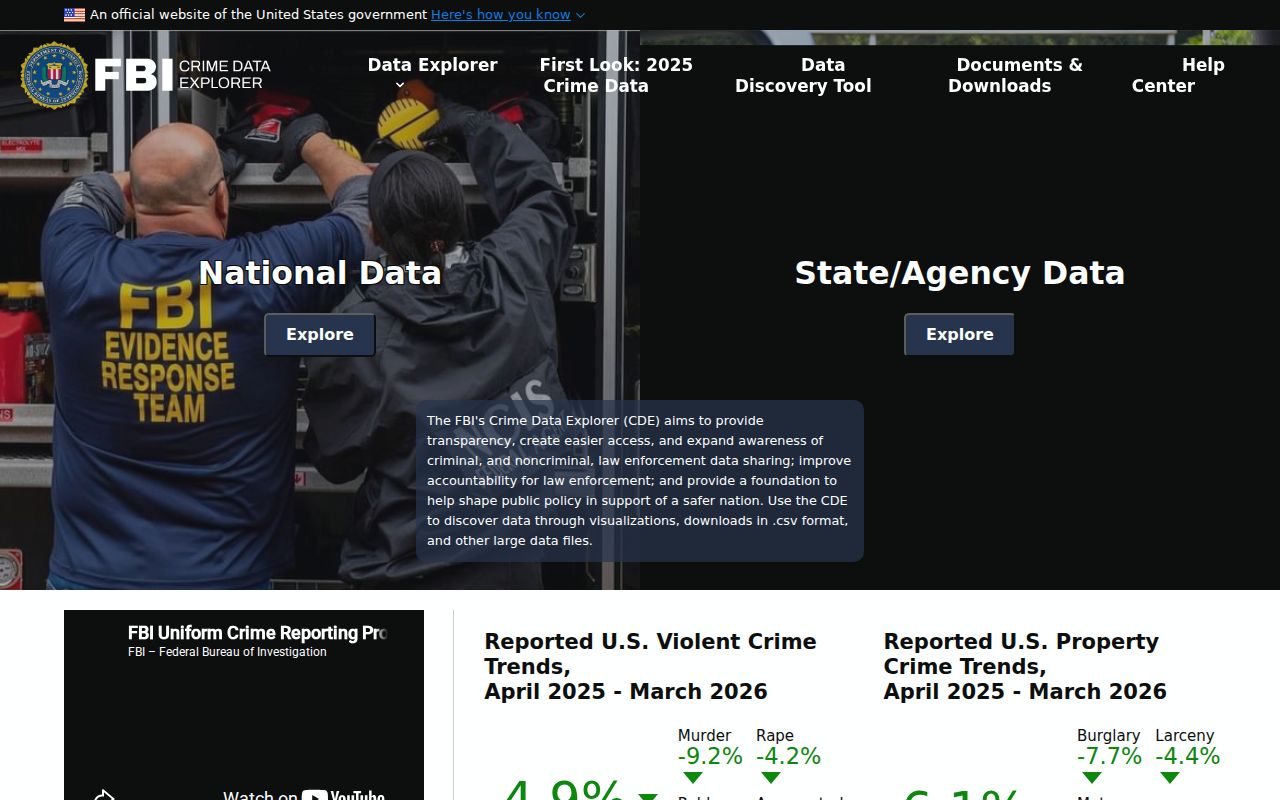Open Documents & Downloads
This screenshot has height=800, width=1280.
(1015, 75)
